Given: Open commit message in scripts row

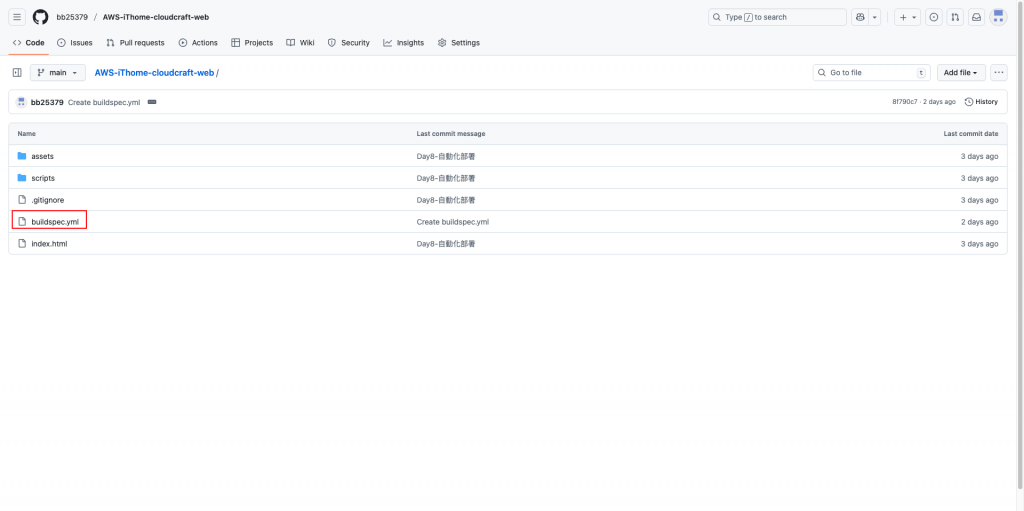Looking at the screenshot, I should coord(445,178).
